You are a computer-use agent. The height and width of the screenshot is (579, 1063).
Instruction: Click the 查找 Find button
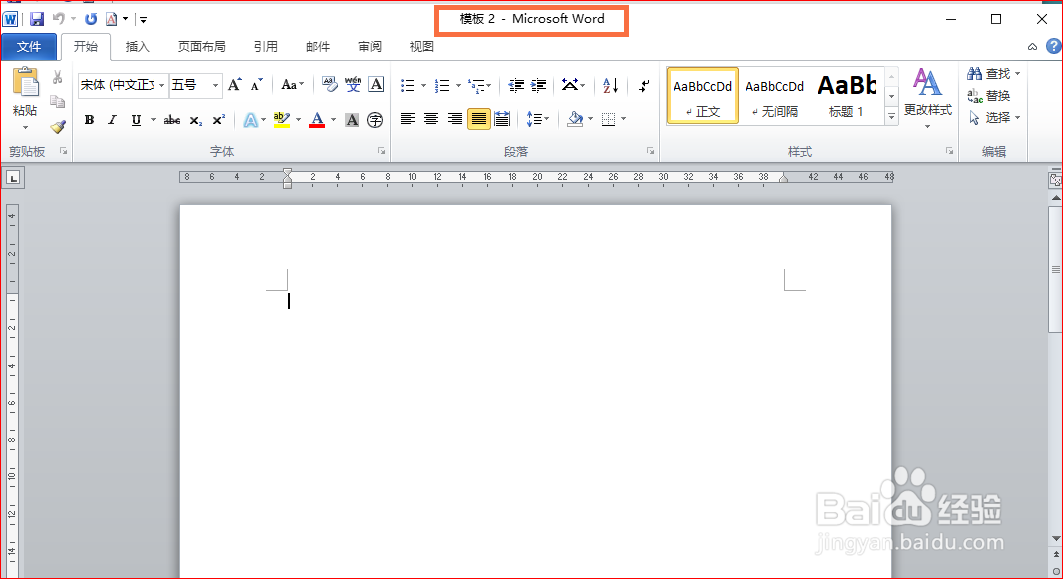(x=994, y=73)
